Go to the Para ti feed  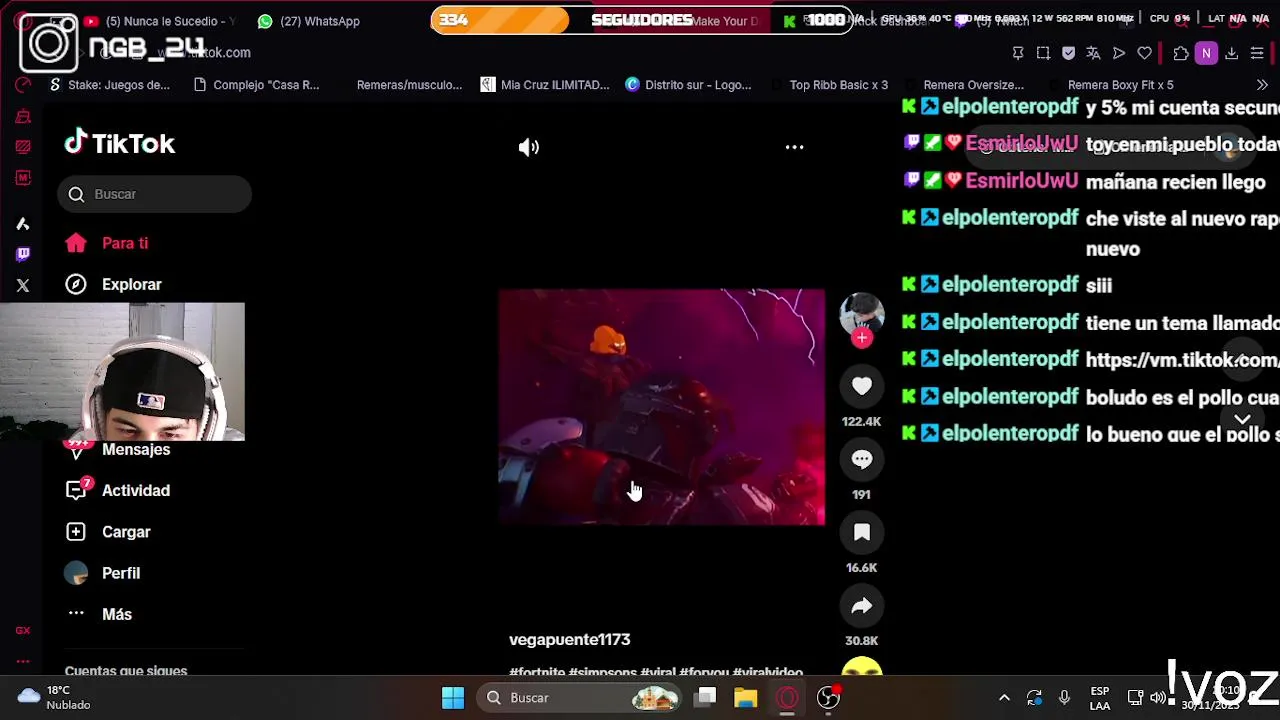click(107, 243)
